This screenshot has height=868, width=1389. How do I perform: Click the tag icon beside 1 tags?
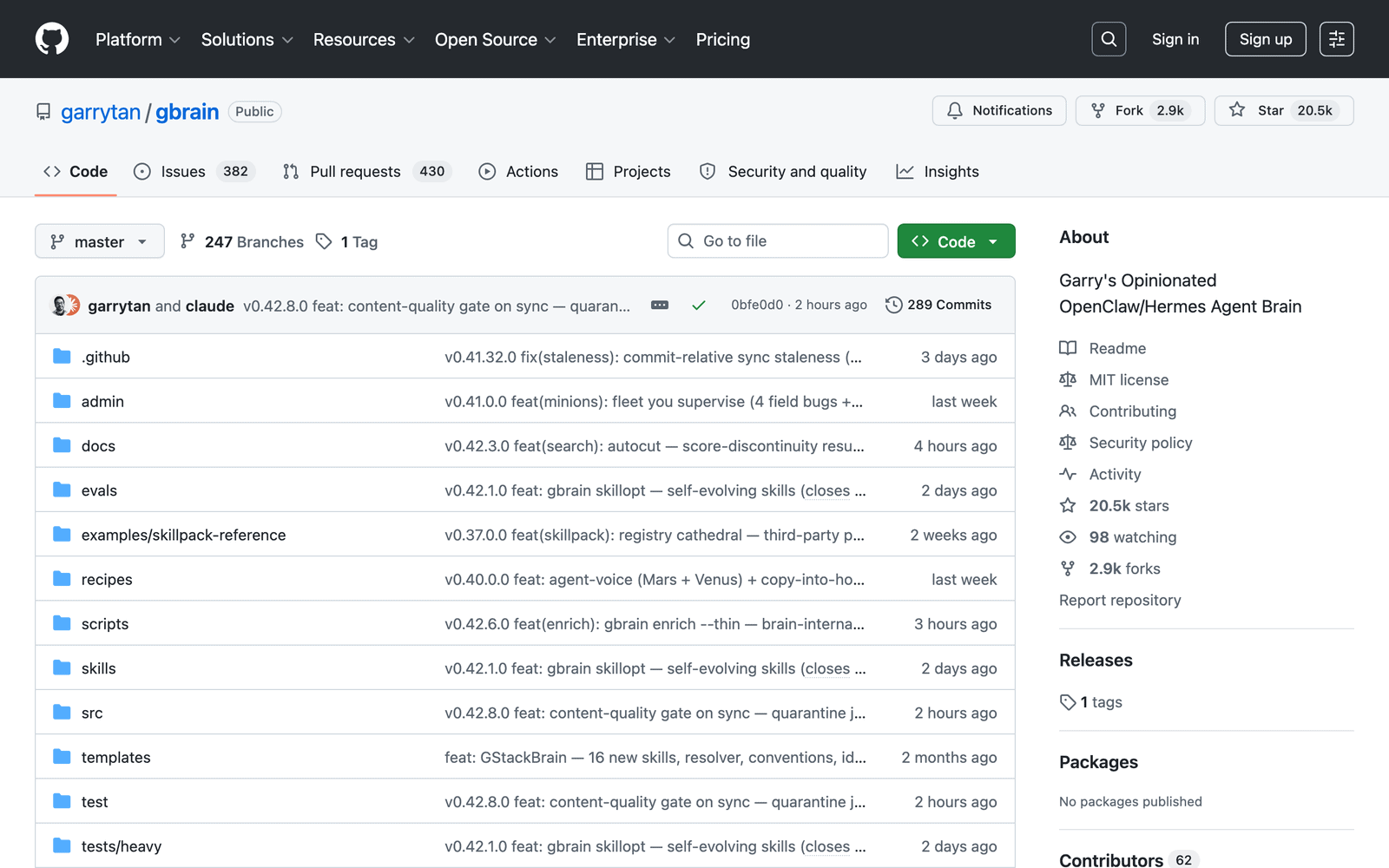click(x=1068, y=702)
